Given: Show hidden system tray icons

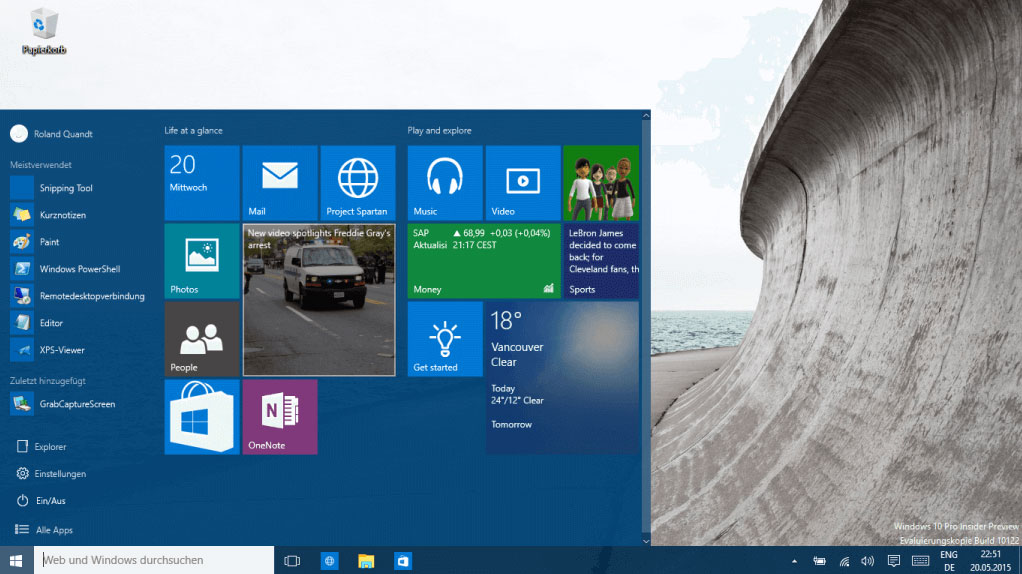Looking at the screenshot, I should coord(794,561).
